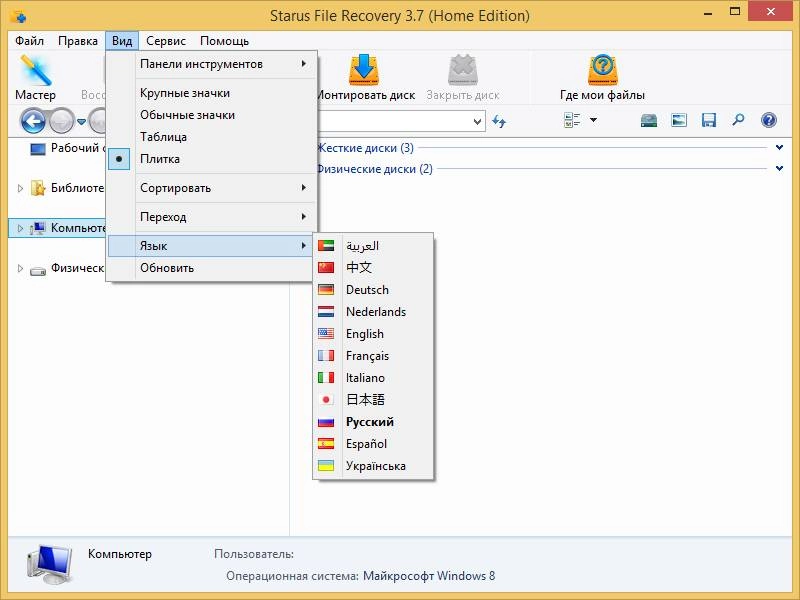Expand the Физические диски tree node

20,268
